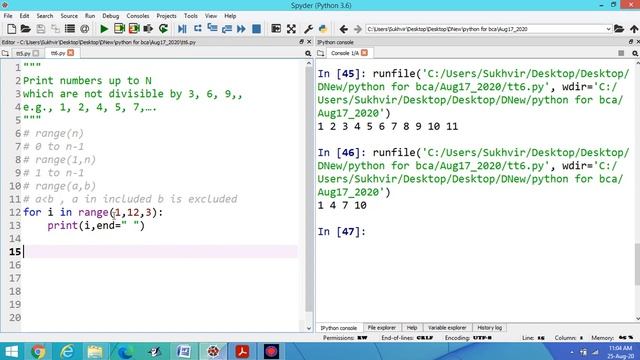This screenshot has width=640, height=360.
Task: Open Google Chrome from the taskbar
Action: [38, 351]
